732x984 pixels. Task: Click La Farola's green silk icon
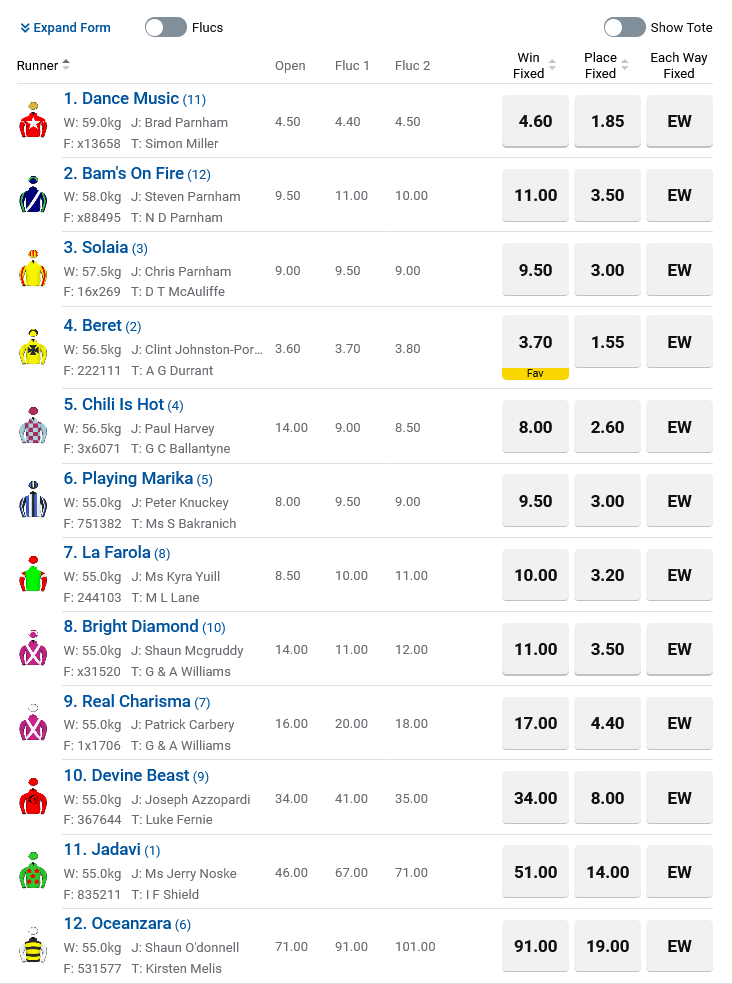(x=33, y=575)
